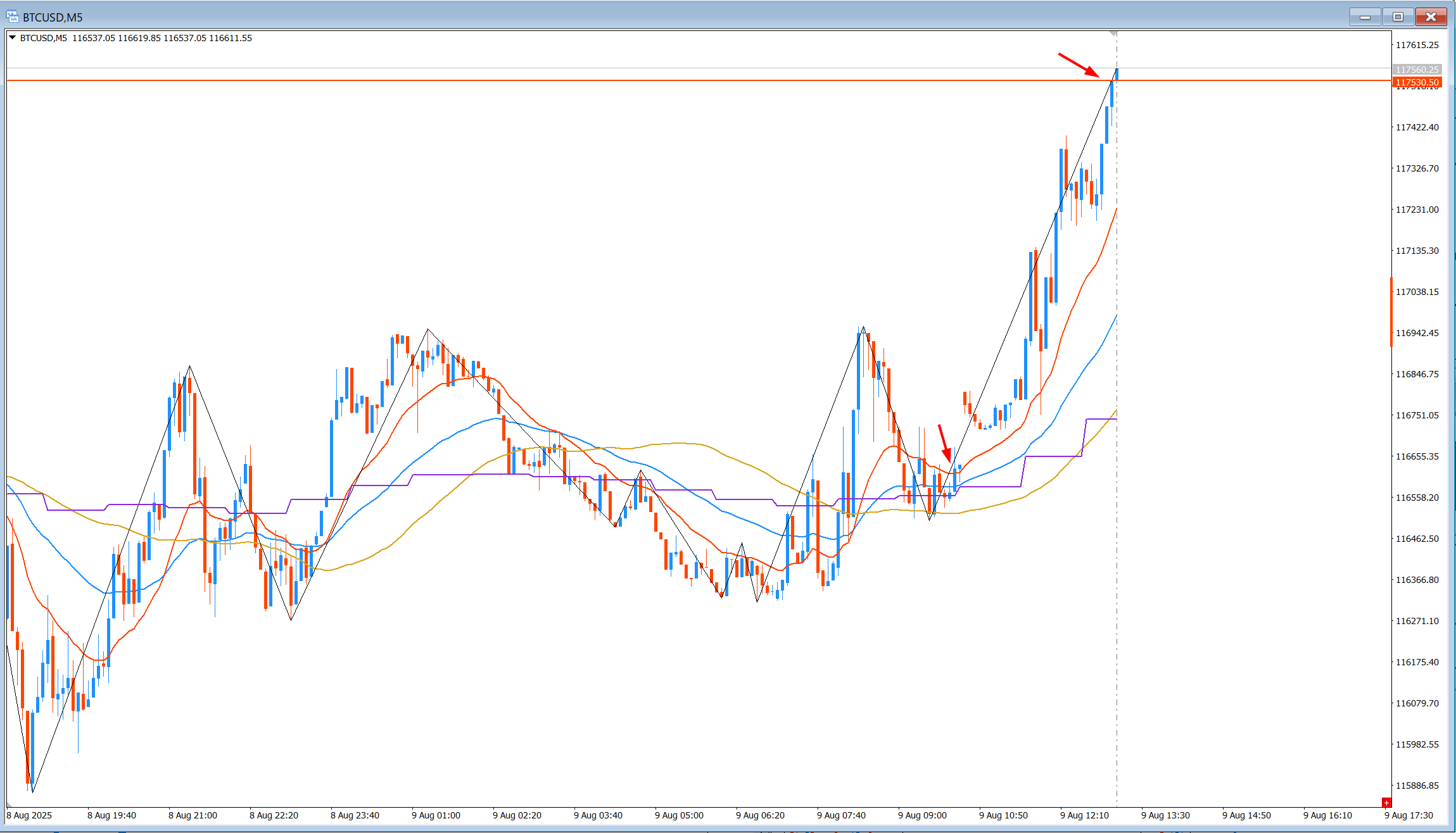Close the BTCUSD,M5 chart window

(x=1431, y=17)
